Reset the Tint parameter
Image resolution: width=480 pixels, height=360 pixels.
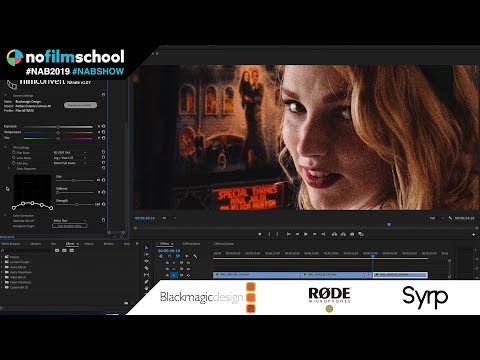pos(103,138)
